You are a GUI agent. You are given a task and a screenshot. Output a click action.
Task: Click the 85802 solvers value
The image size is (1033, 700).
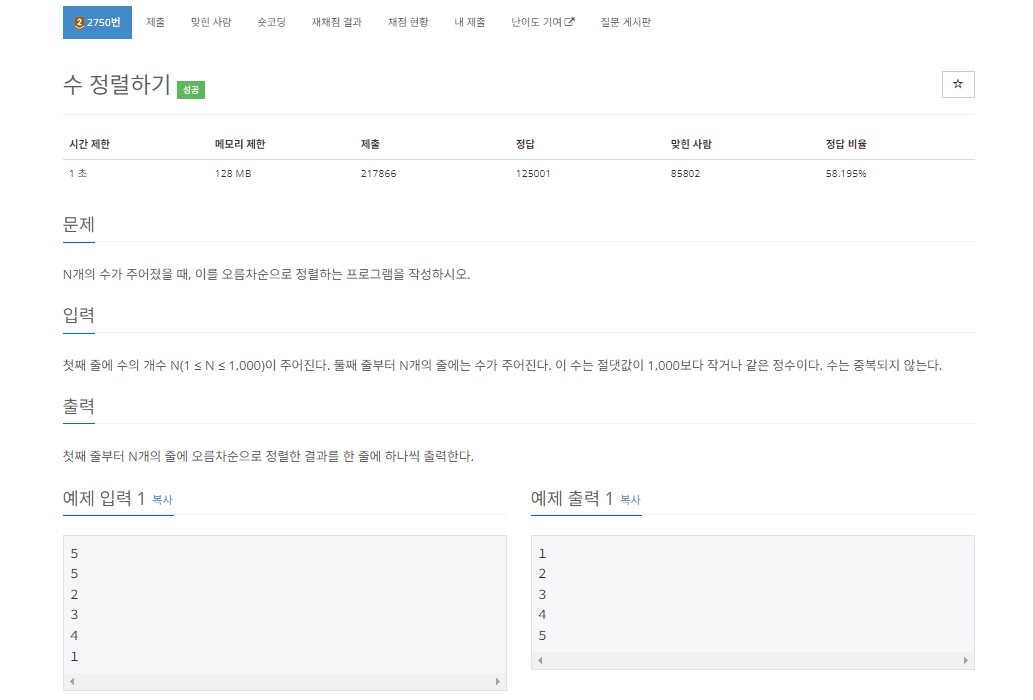[685, 174]
